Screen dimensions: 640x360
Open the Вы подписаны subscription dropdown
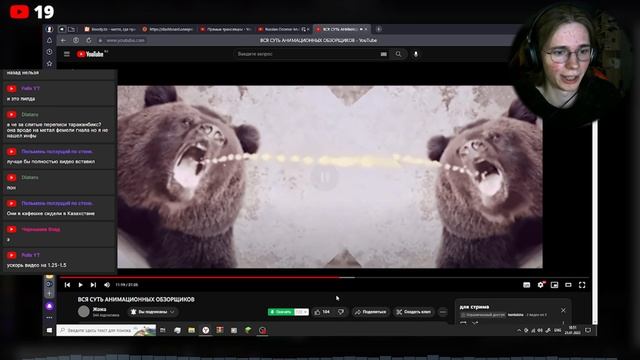point(153,312)
